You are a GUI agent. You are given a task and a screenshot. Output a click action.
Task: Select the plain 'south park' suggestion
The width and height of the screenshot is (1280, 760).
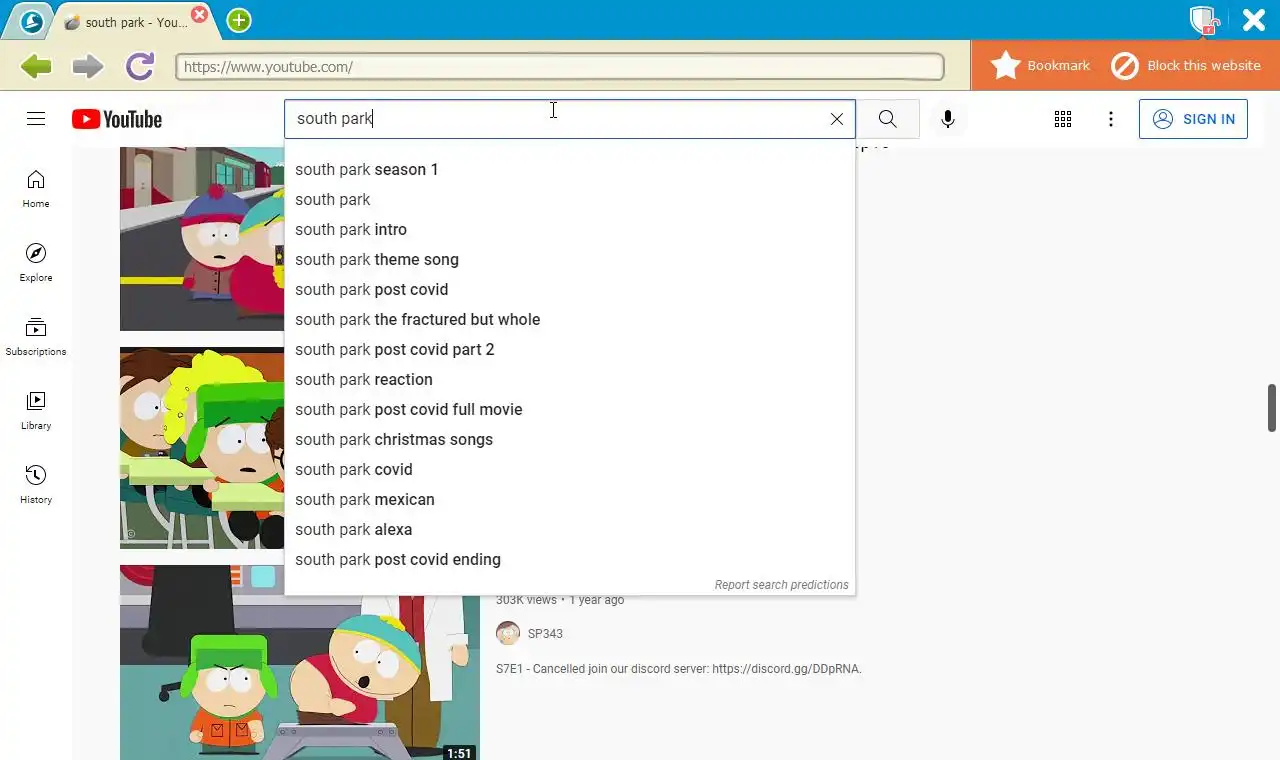click(570, 200)
